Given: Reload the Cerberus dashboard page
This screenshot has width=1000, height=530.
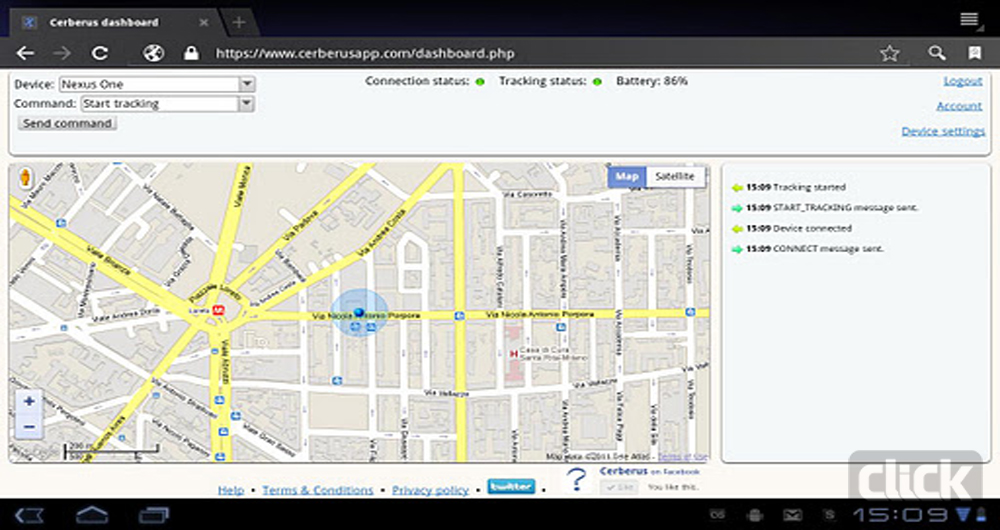Looking at the screenshot, I should [x=100, y=54].
